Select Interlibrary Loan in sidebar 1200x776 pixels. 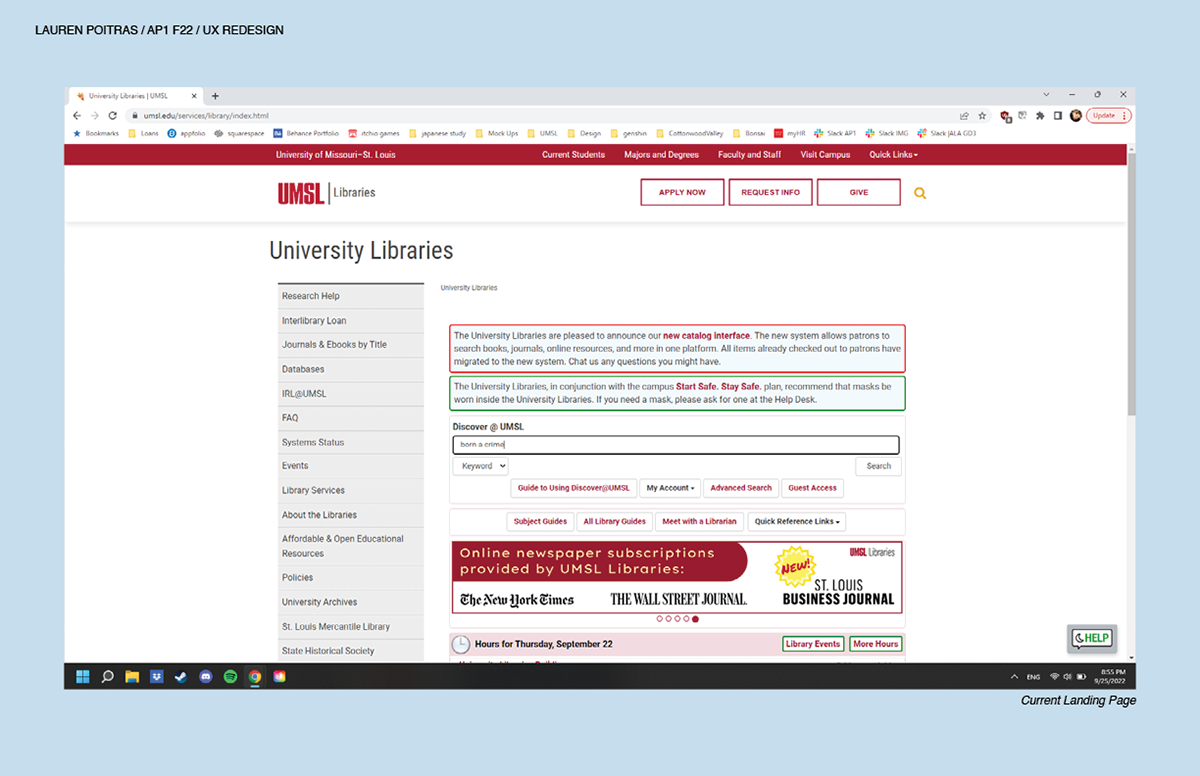(x=351, y=321)
